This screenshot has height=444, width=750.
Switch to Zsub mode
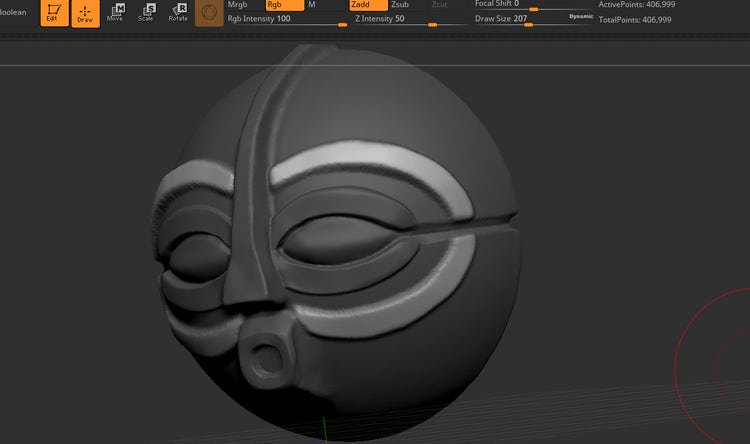(402, 5)
